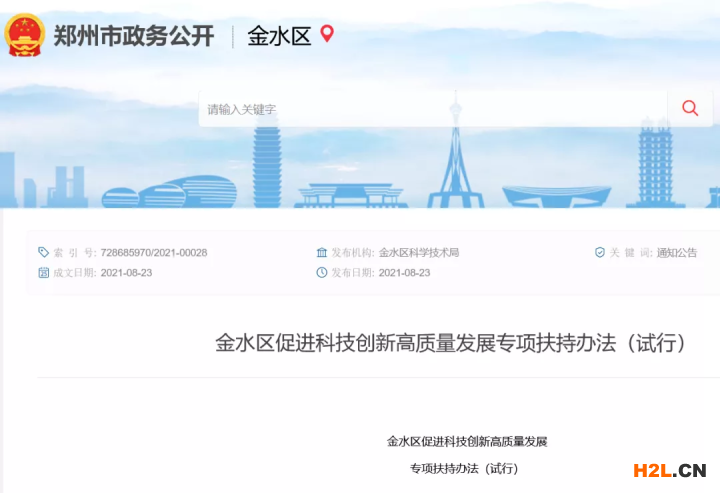
Task: Click the 发布日期 2021-08-23 date value
Action: 405,273
